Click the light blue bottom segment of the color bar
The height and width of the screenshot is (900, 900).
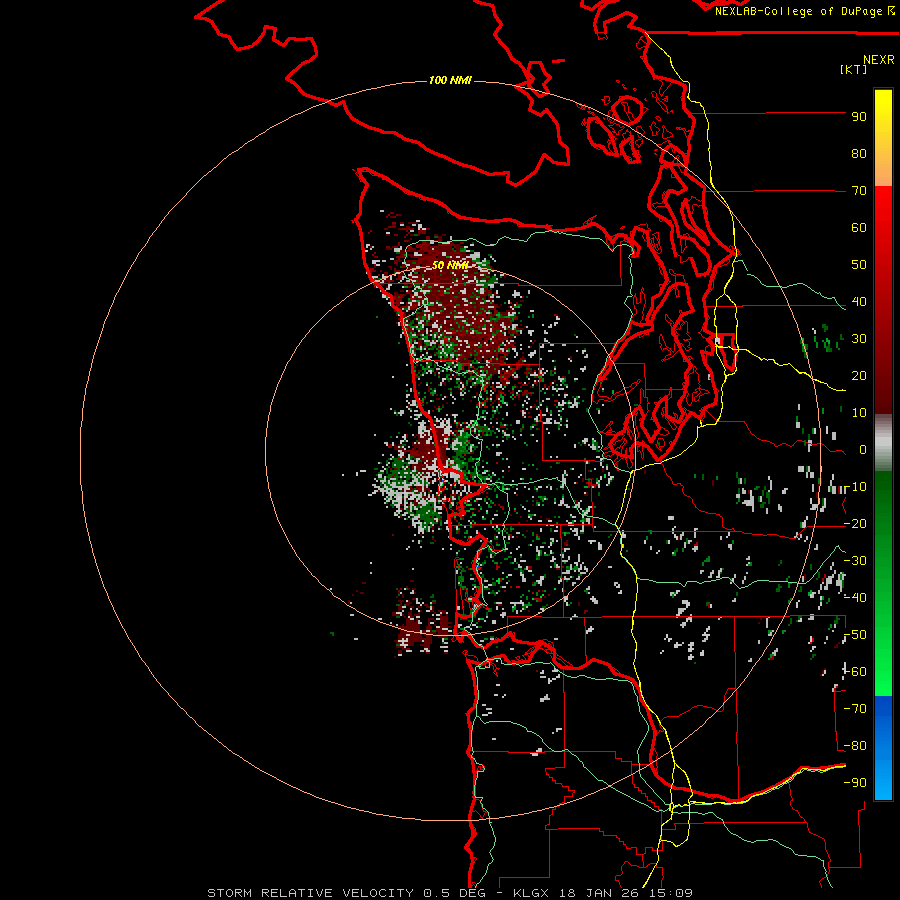pos(883,781)
